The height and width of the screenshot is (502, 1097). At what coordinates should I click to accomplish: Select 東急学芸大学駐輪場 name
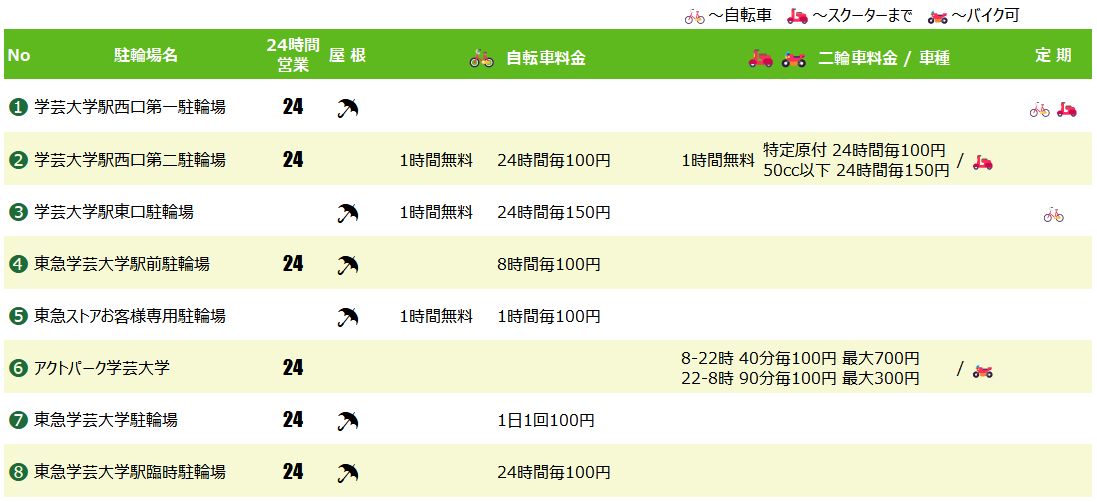click(x=106, y=420)
